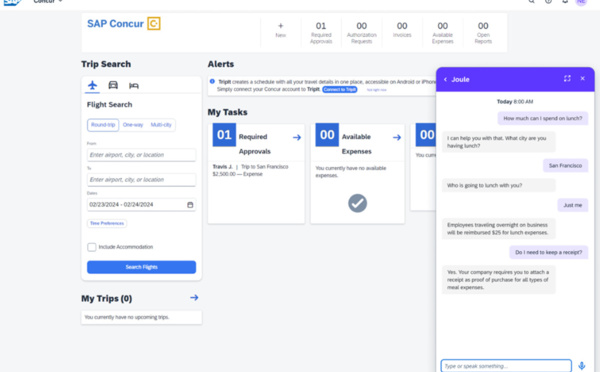Viewport: 600px width, 372px height.
Task: Open notifications bell in top bar
Action: (x=565, y=2)
